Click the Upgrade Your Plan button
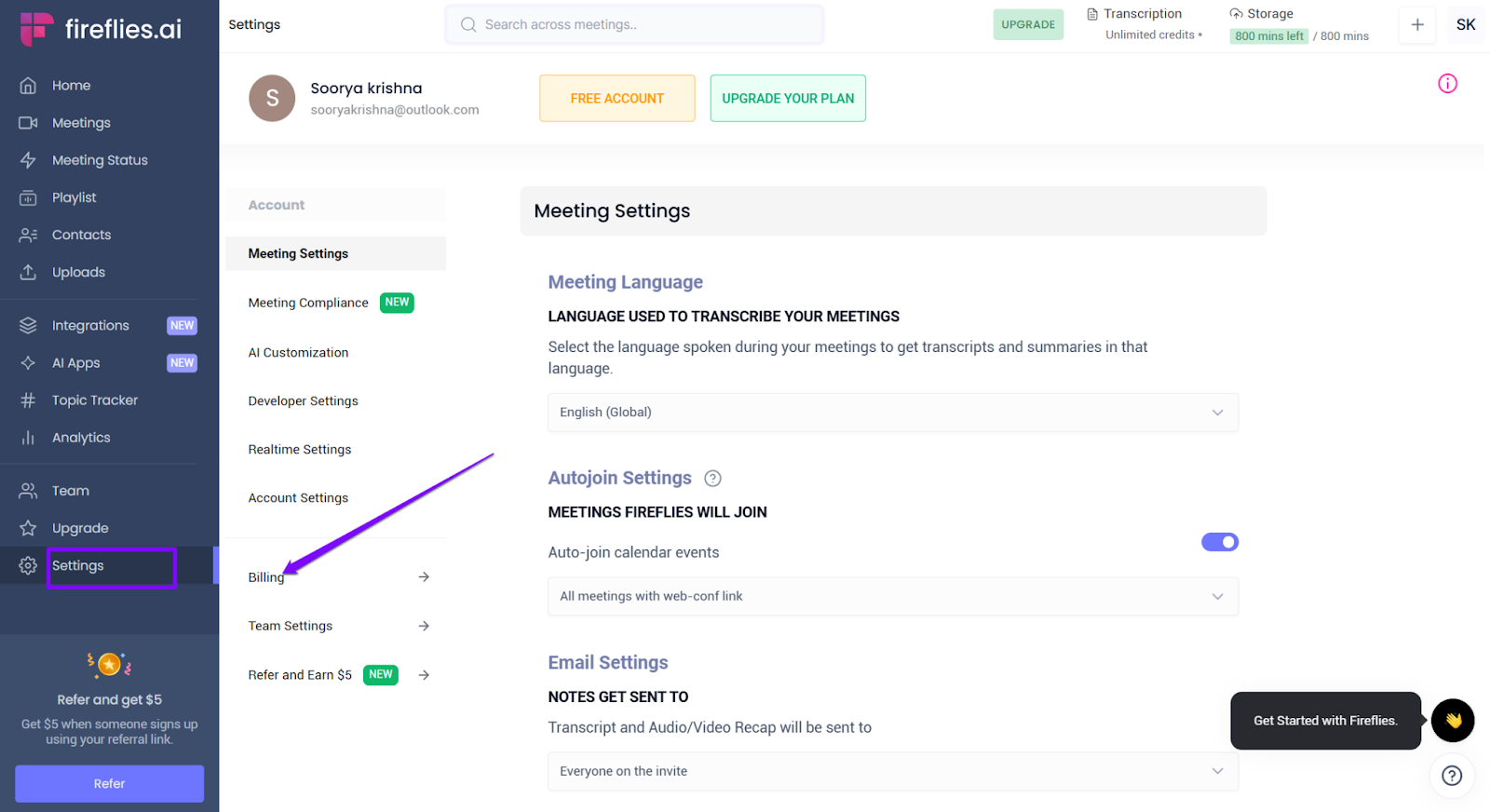Screen dimensions: 1490x812 pos(787,99)
